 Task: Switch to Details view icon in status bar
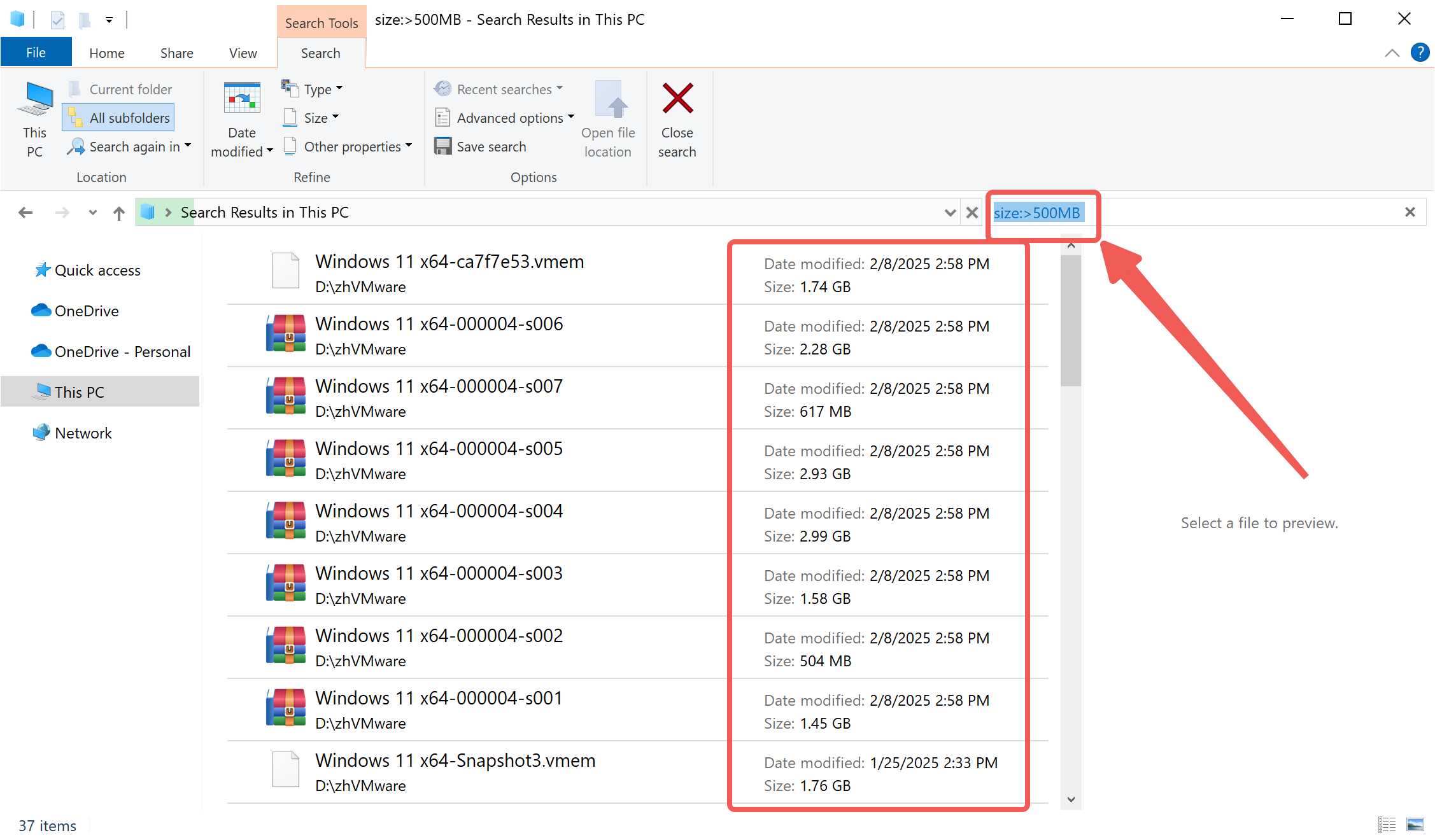1387,825
